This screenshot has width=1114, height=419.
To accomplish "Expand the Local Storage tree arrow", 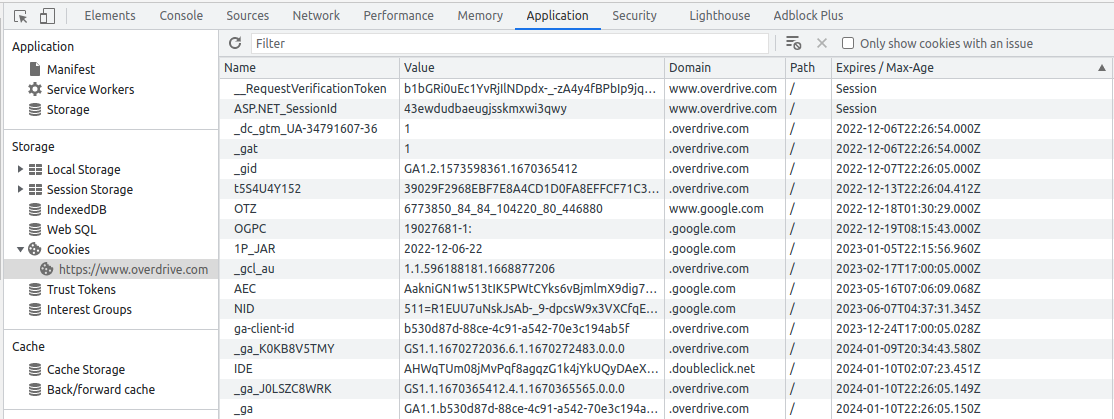I will (21, 170).
